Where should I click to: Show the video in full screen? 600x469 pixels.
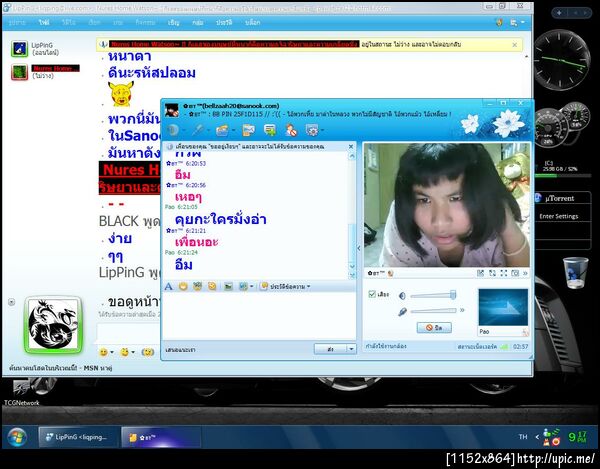504,273
